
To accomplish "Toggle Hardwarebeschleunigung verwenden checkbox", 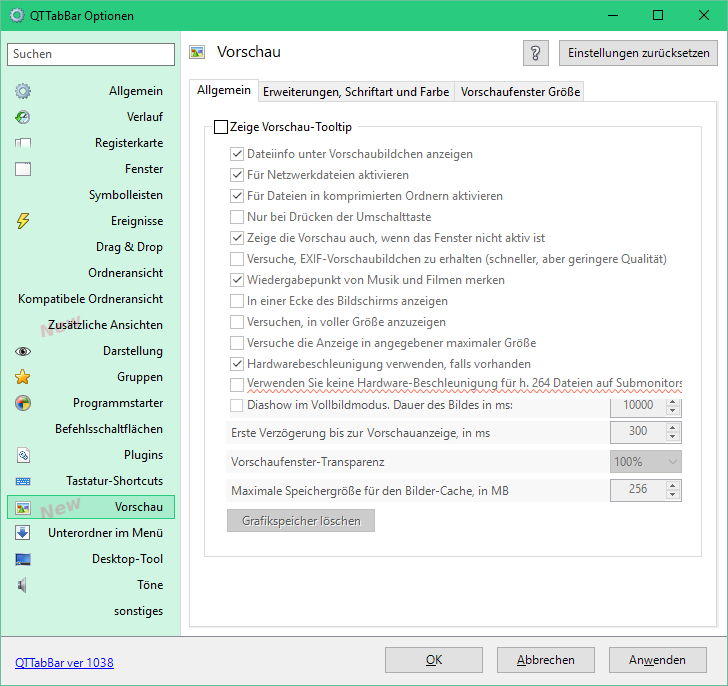I will pyautogui.click(x=237, y=364).
